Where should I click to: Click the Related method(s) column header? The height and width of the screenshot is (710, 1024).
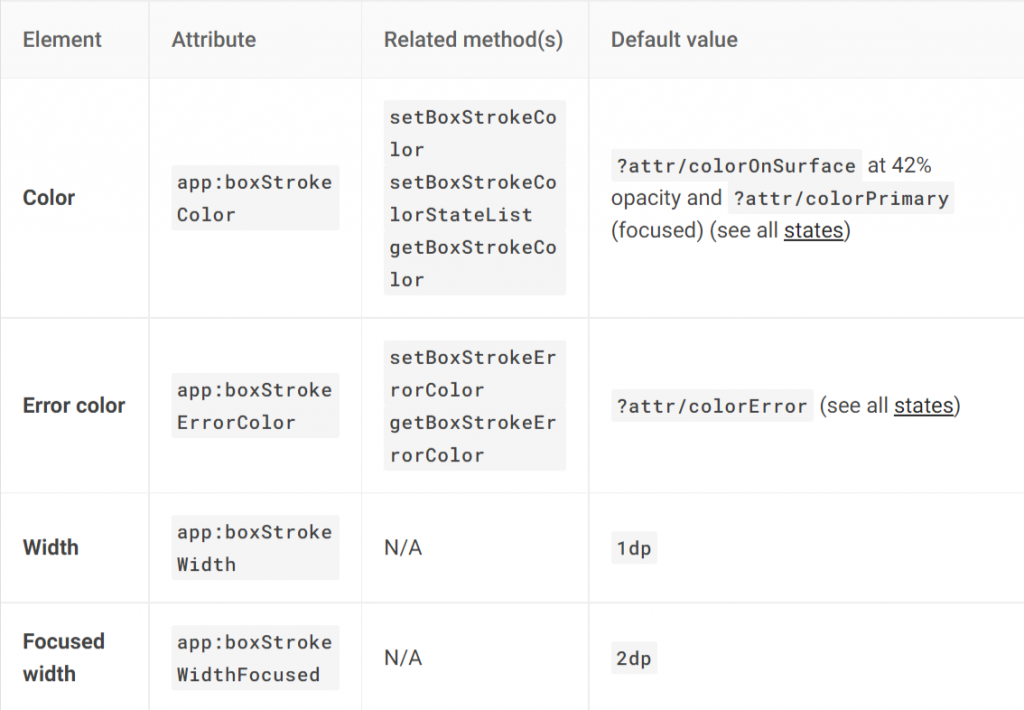point(473,40)
